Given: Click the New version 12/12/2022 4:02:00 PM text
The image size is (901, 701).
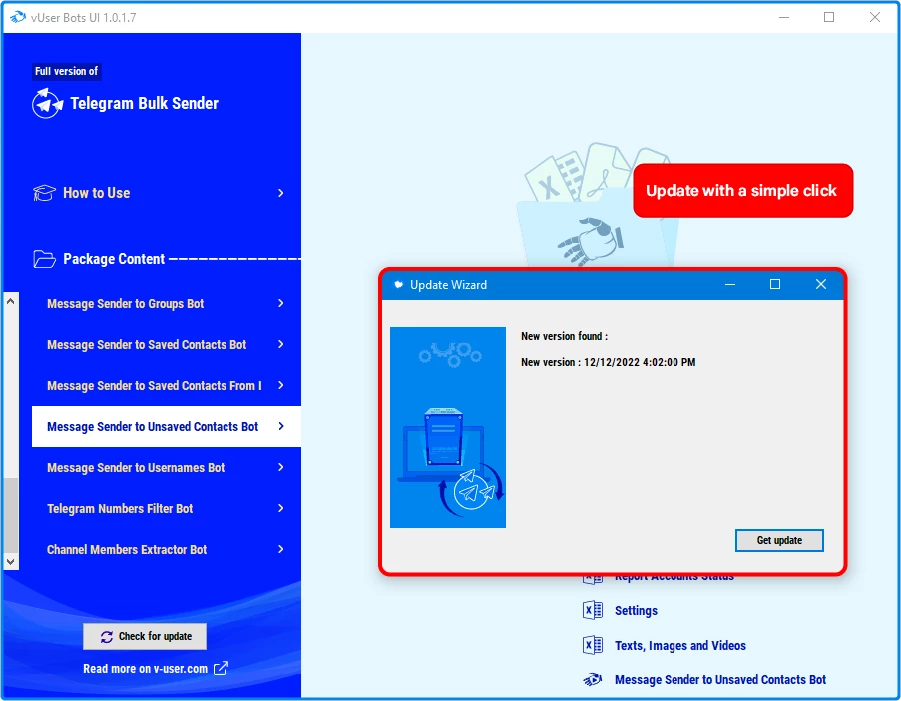Looking at the screenshot, I should click(x=608, y=362).
